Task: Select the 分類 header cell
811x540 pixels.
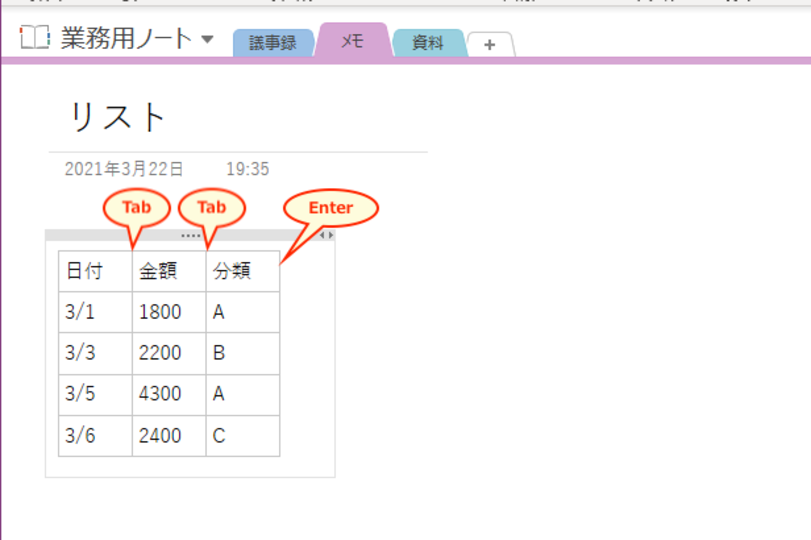Action: (243, 271)
